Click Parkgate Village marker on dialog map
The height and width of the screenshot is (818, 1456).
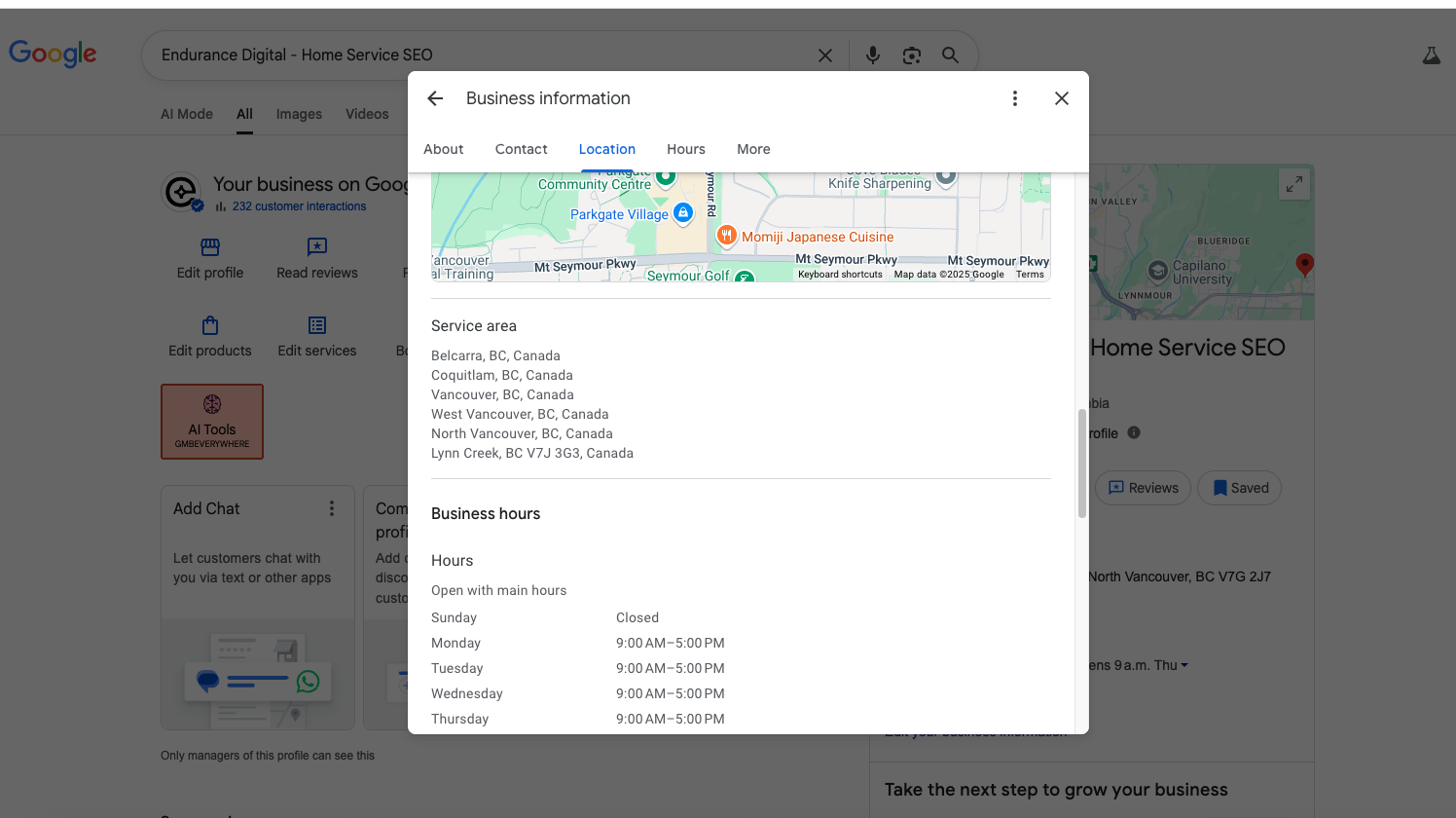(x=683, y=212)
